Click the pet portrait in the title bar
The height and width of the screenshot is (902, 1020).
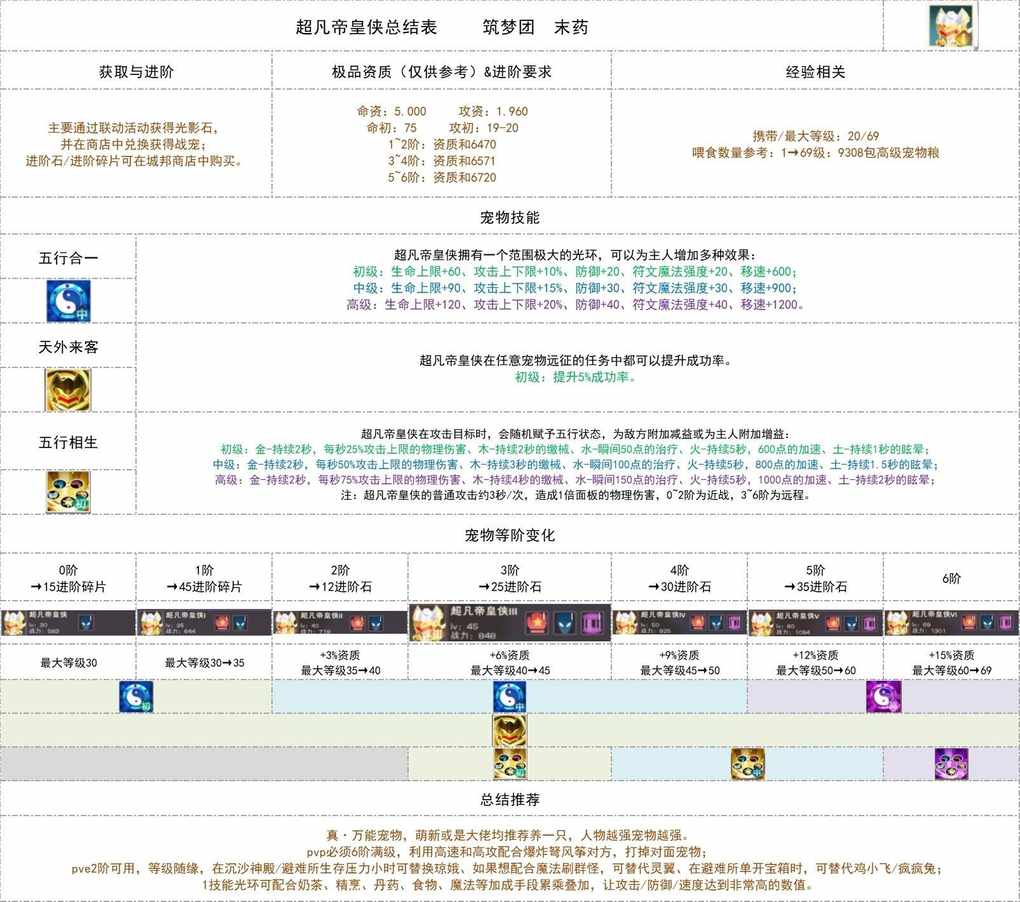pos(951,27)
